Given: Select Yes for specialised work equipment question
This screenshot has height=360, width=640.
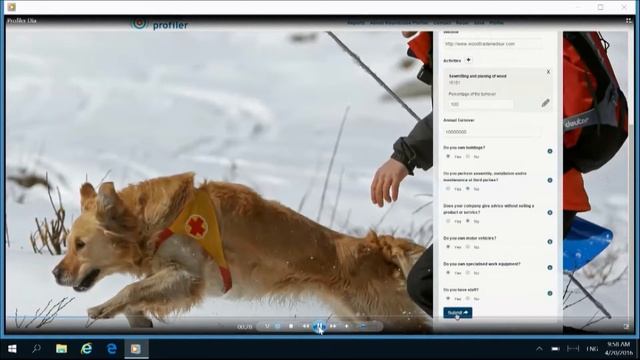Looking at the screenshot, I should tap(448, 272).
